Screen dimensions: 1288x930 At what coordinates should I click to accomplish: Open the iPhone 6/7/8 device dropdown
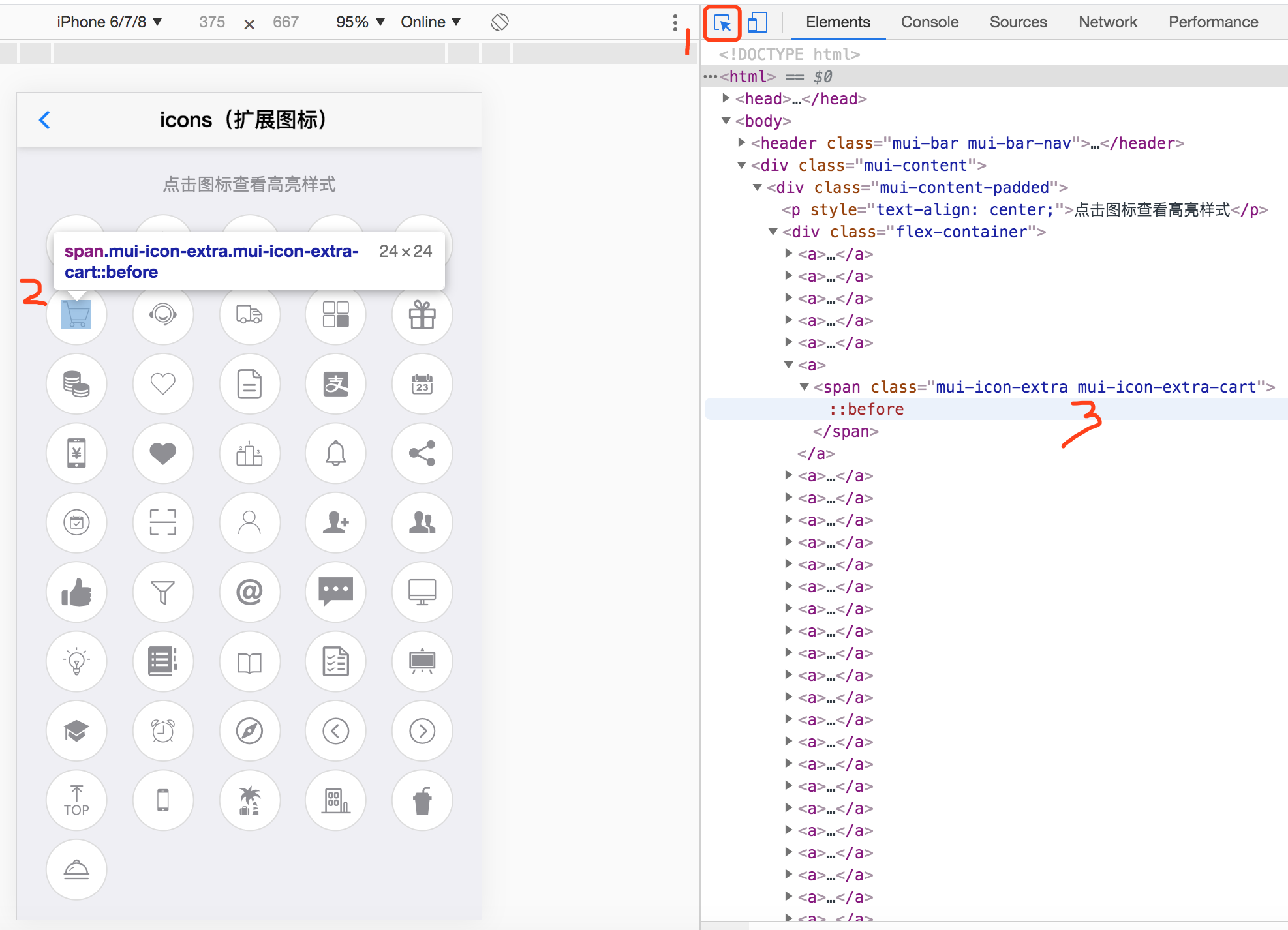[x=109, y=22]
